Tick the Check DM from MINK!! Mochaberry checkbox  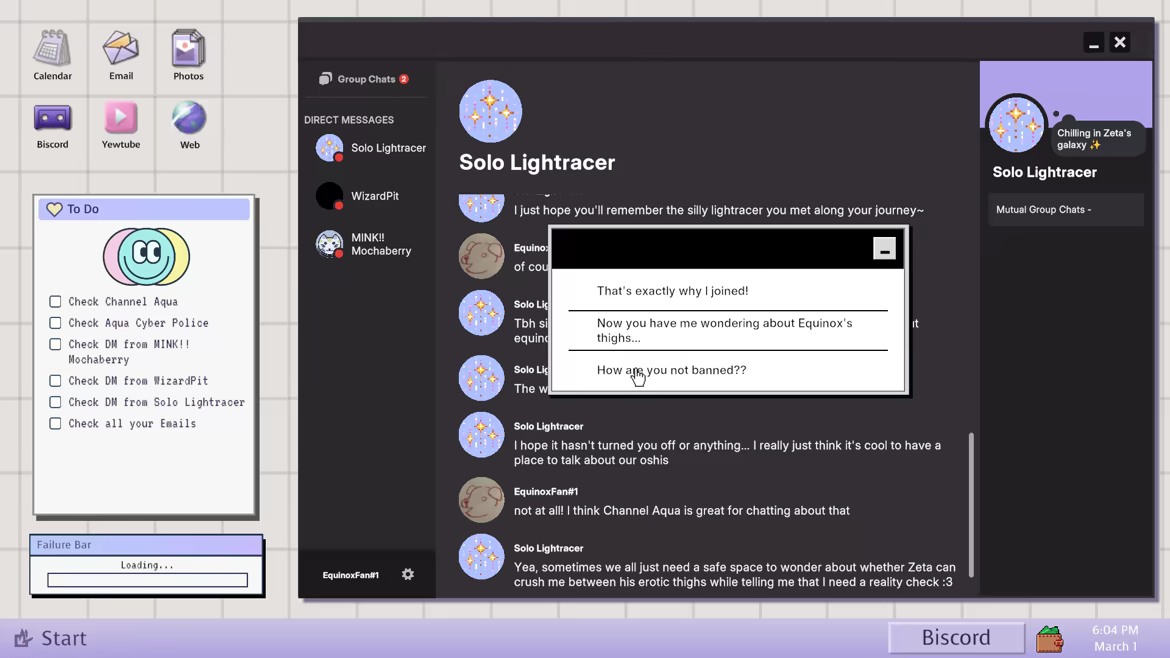[55, 344]
